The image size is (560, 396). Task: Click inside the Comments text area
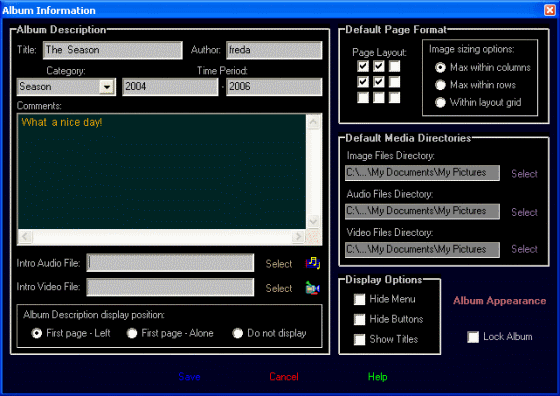tap(162, 171)
